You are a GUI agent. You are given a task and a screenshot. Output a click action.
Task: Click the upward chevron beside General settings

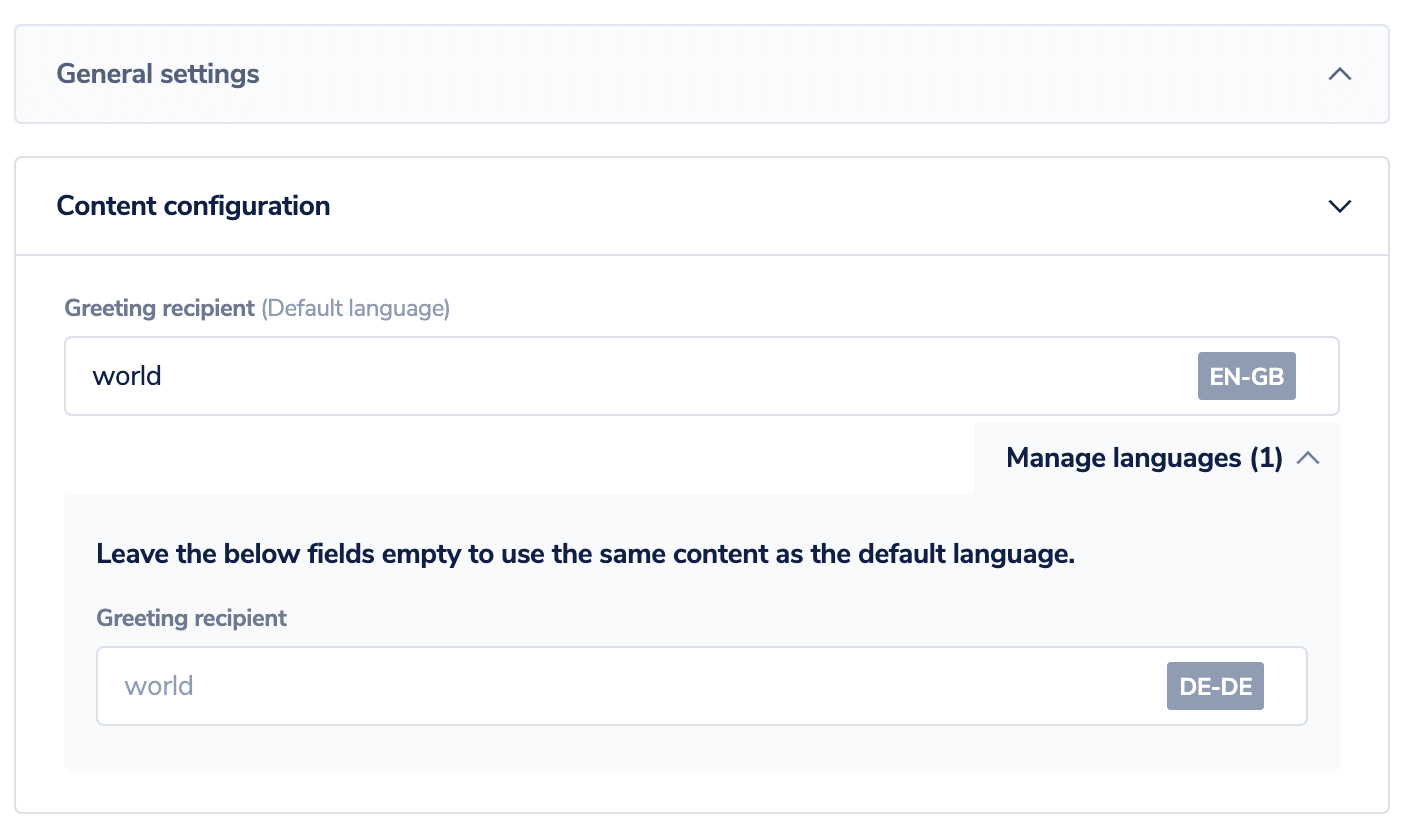(x=1340, y=74)
